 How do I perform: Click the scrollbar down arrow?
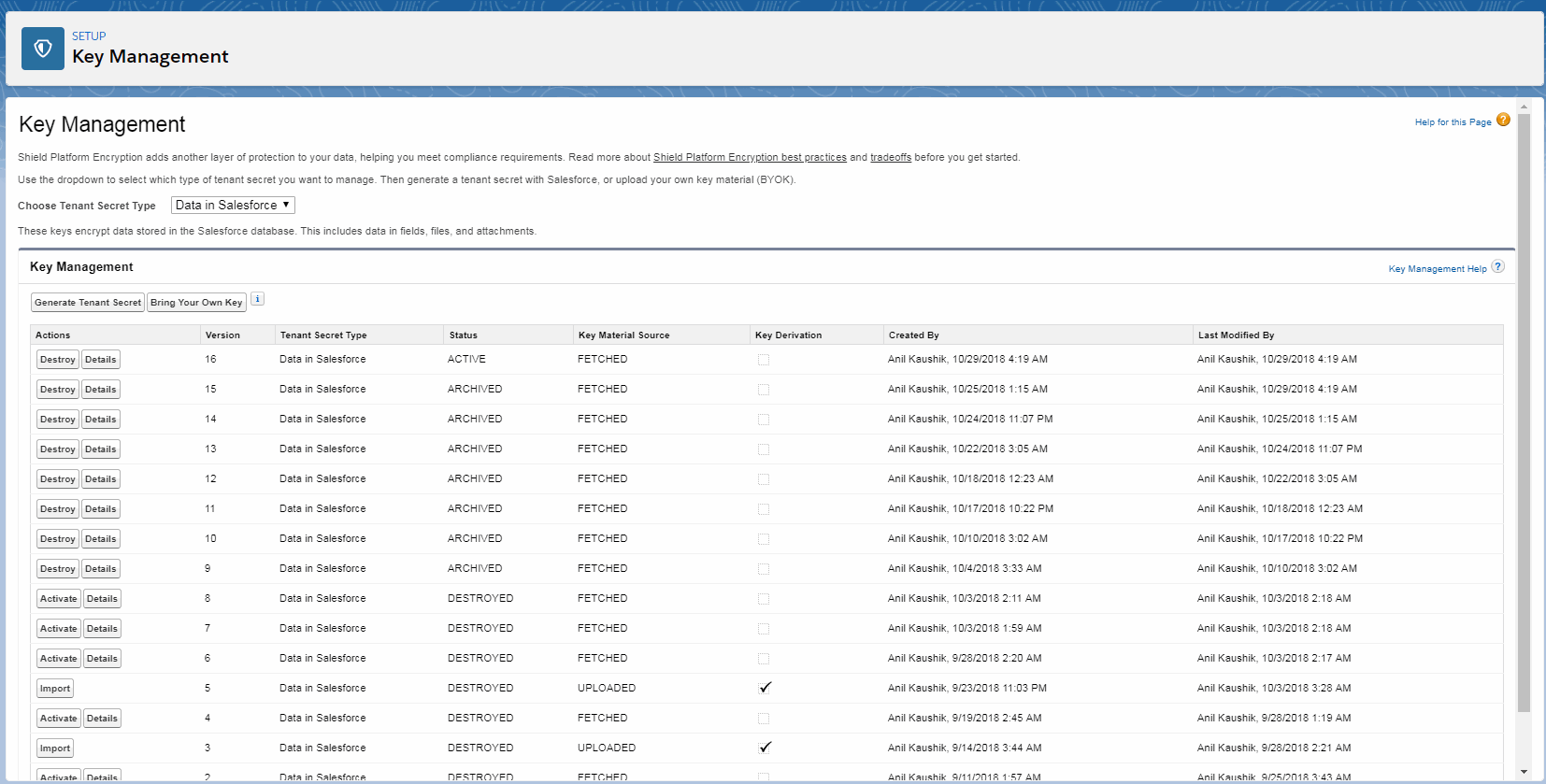tap(1524, 772)
